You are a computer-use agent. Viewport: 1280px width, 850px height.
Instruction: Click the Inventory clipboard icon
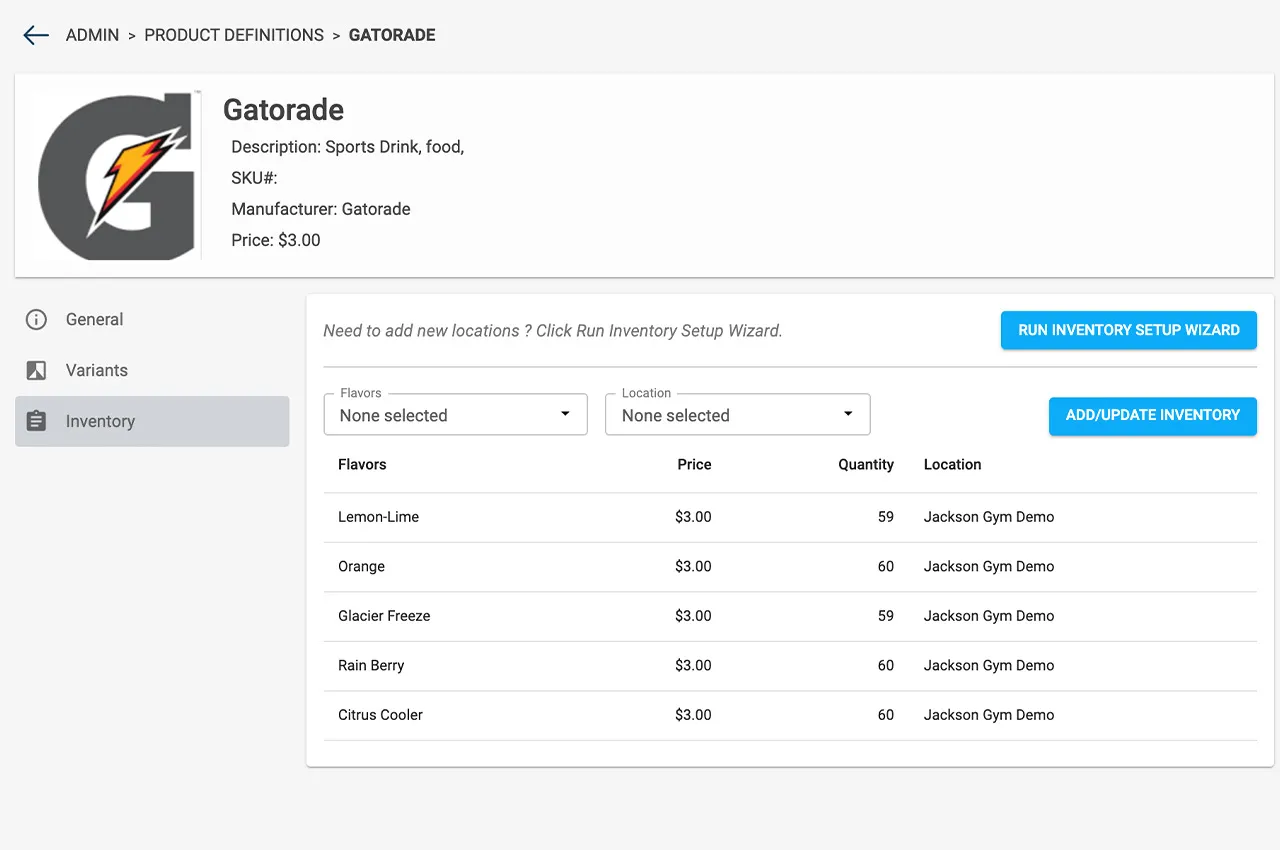tap(36, 421)
